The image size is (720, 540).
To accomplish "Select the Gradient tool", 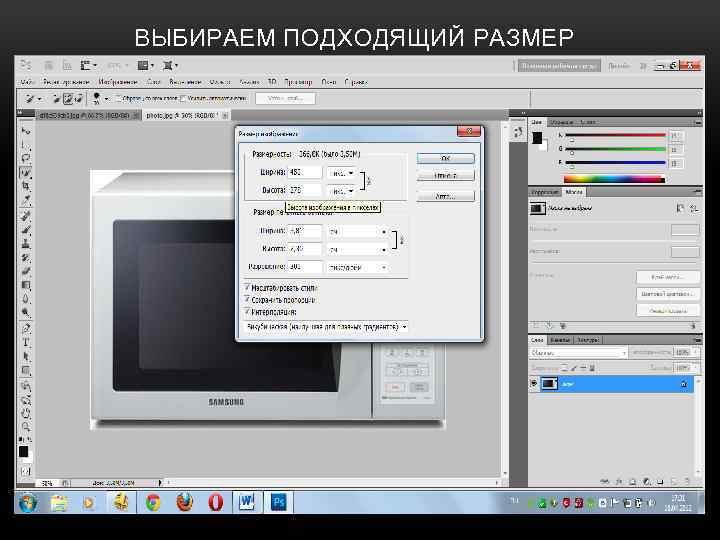I will point(26,285).
